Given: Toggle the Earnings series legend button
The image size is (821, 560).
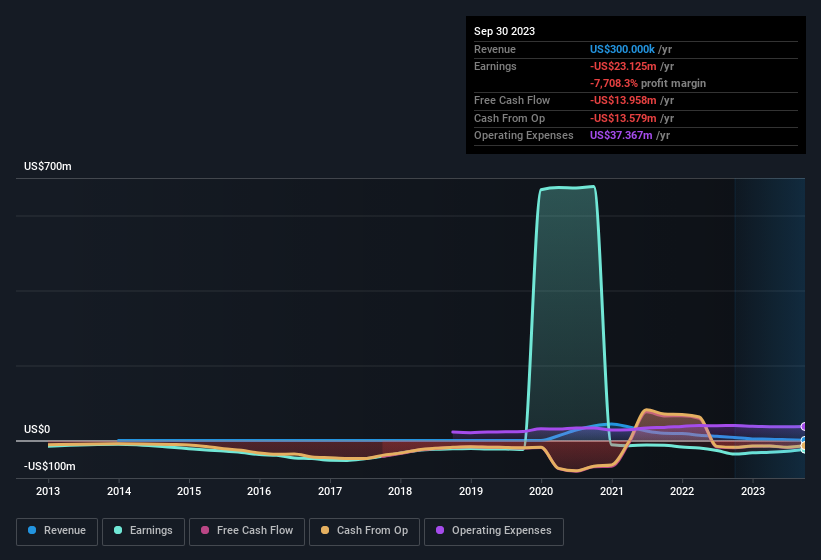Looking at the screenshot, I should tap(143, 531).
